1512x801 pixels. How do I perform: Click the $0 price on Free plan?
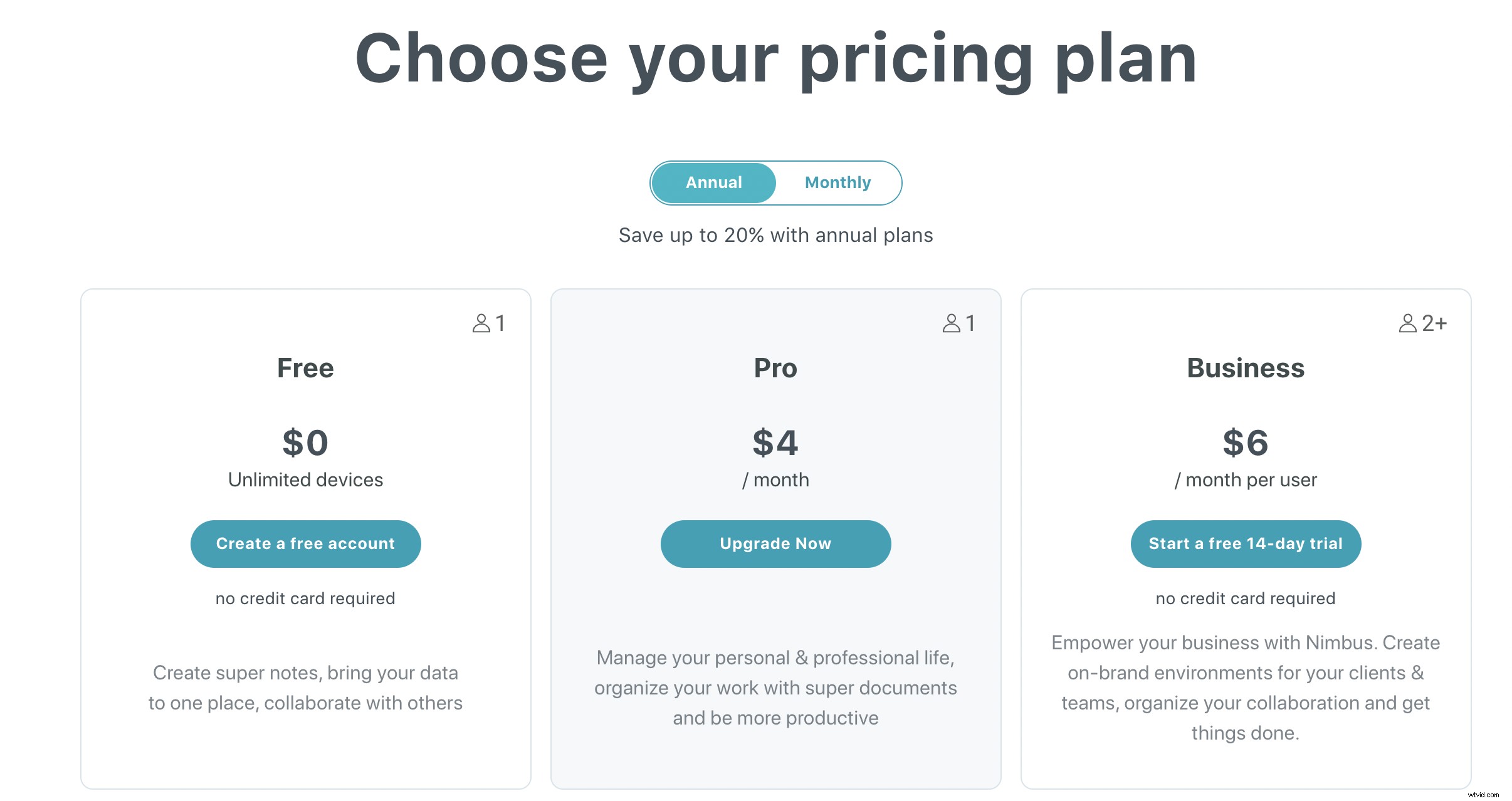305,442
